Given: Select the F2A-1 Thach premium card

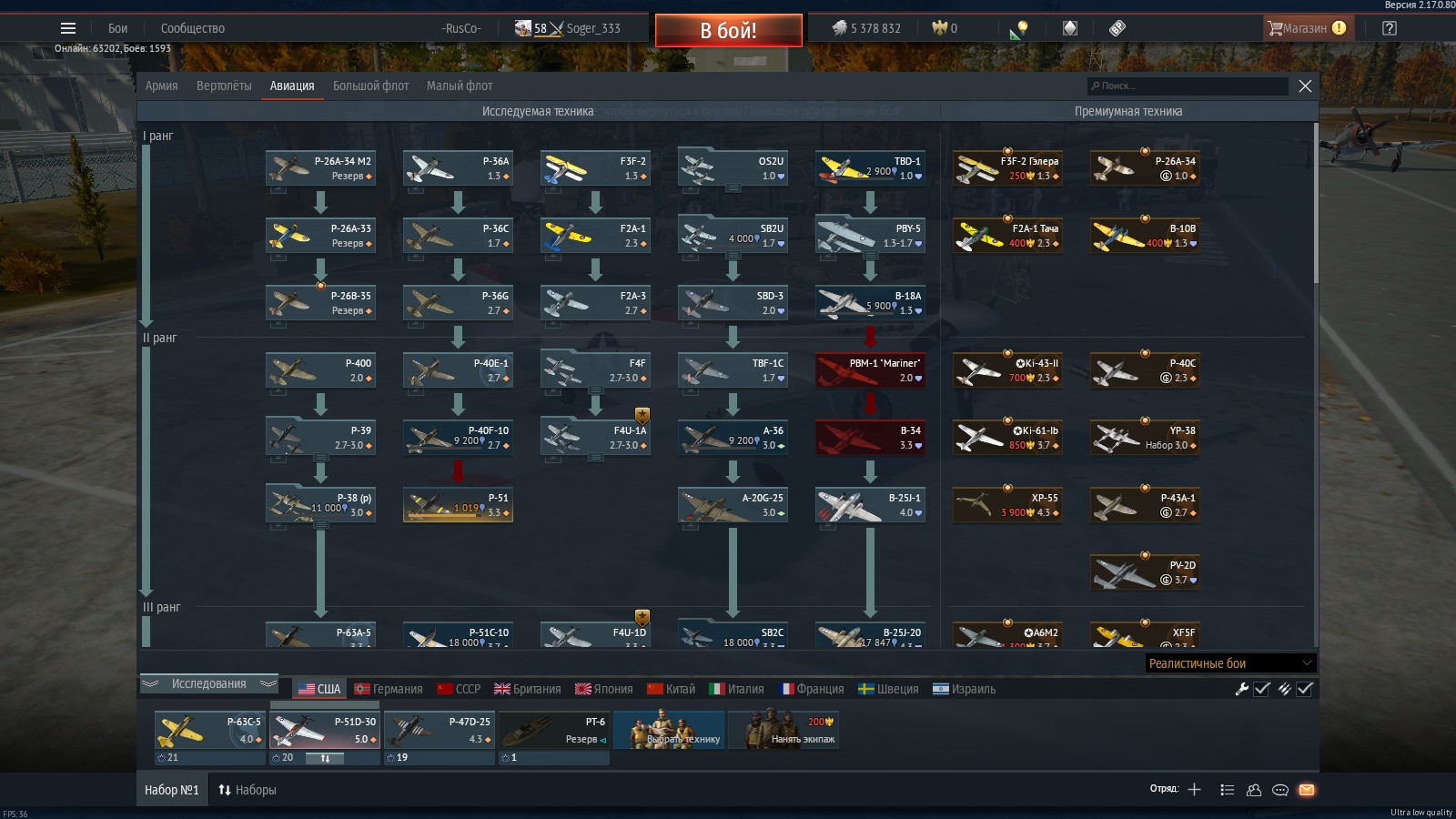Looking at the screenshot, I should coord(1007,236).
